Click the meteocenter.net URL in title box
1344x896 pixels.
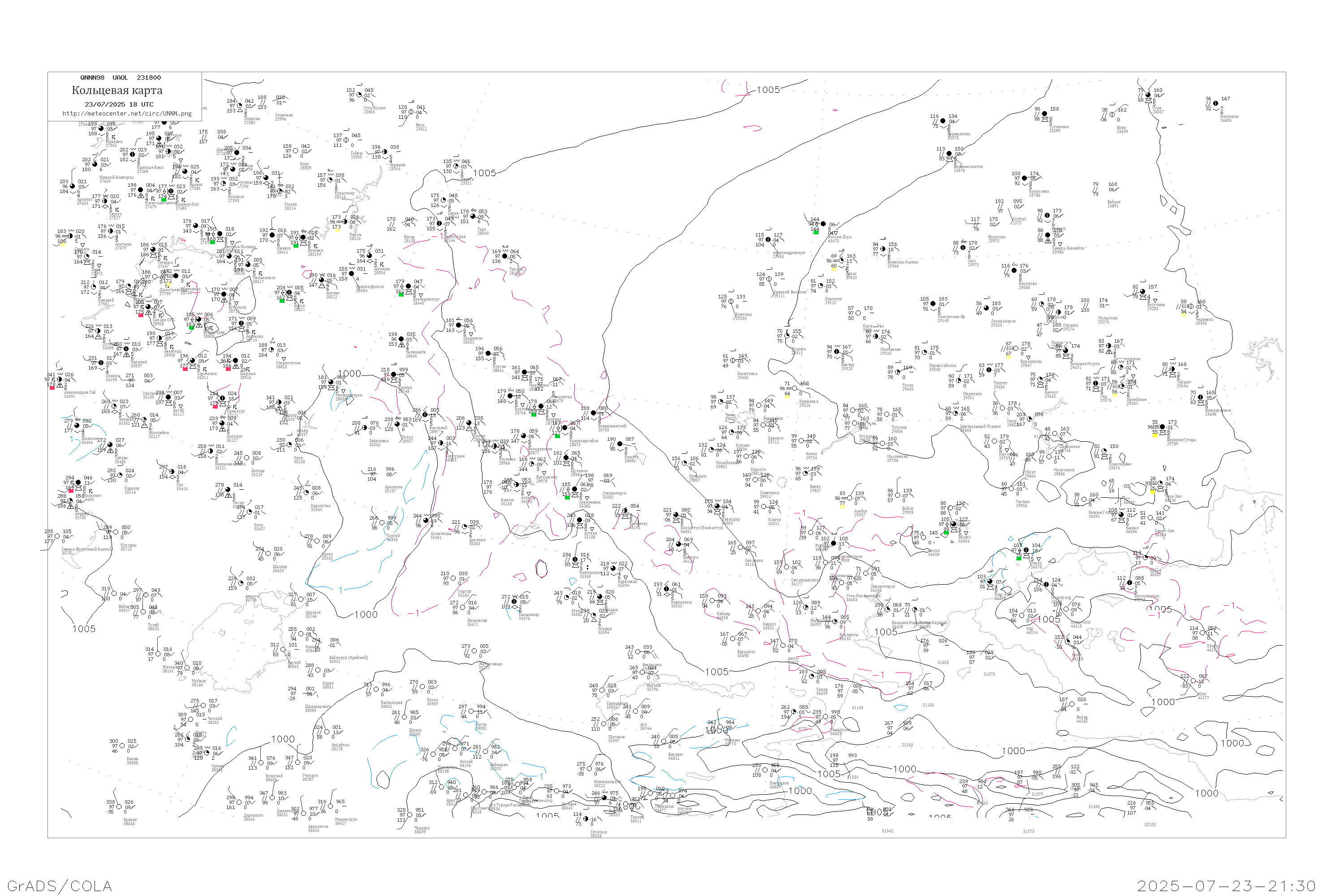tap(127, 114)
